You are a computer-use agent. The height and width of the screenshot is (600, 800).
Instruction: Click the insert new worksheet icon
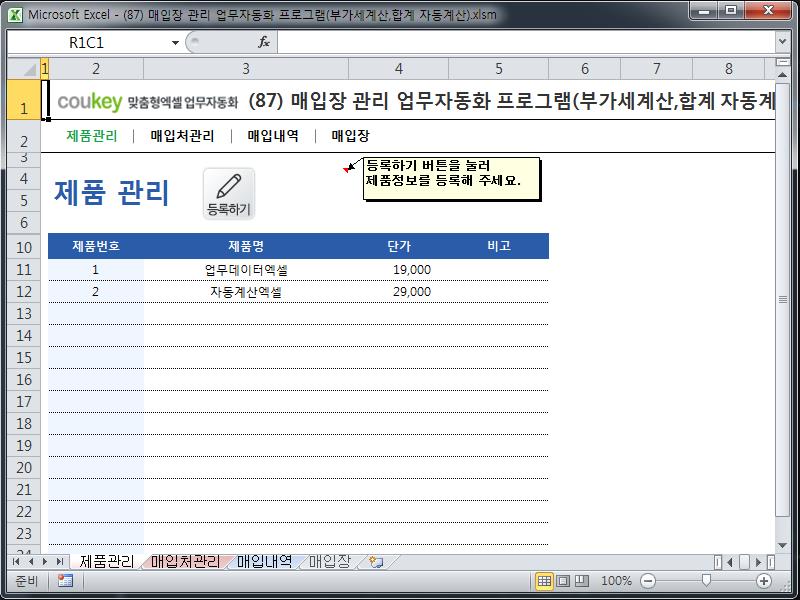tap(377, 562)
